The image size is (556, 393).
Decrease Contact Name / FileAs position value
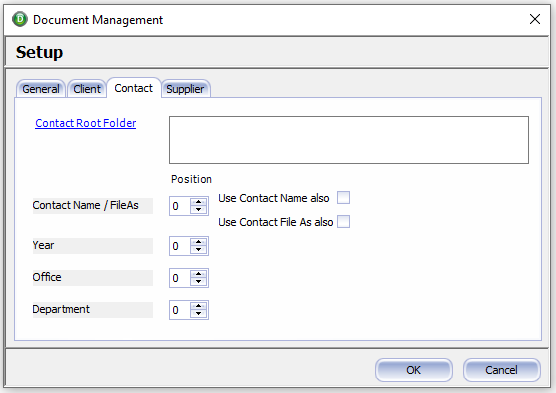click(198, 210)
